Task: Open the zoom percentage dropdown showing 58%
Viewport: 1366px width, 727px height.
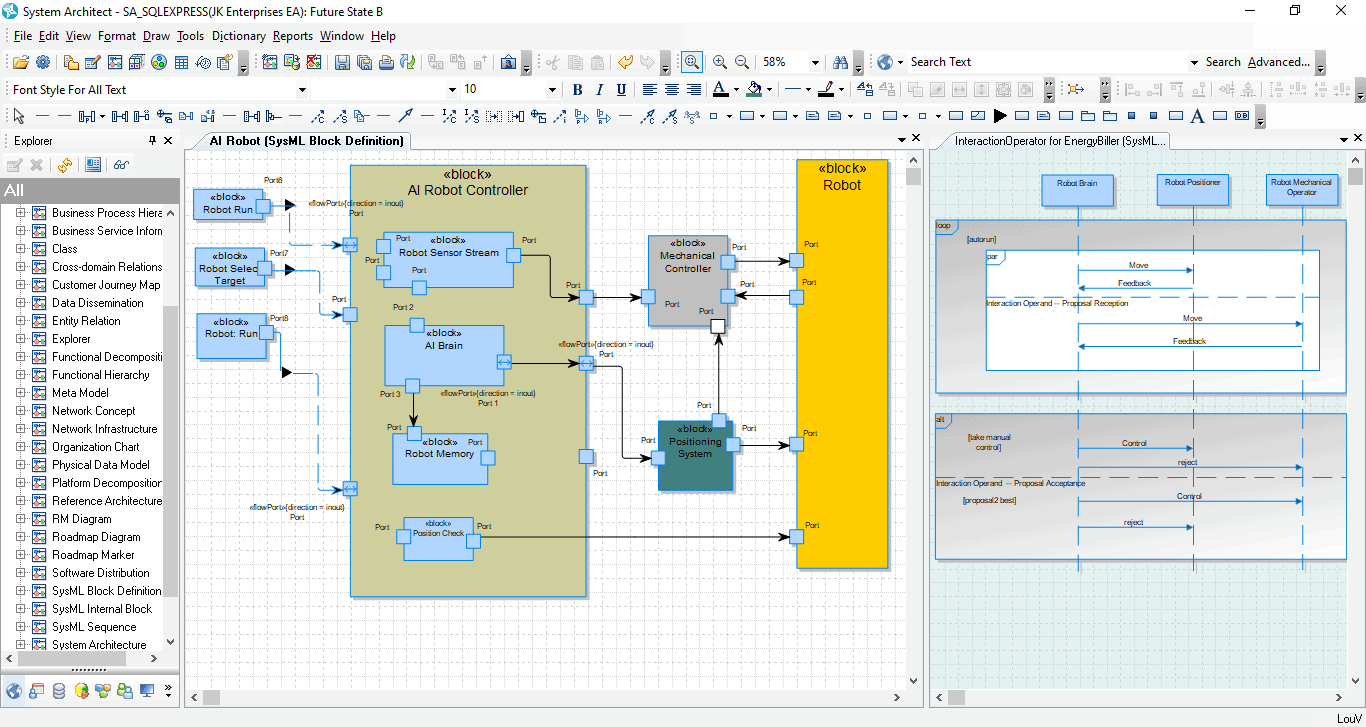Action: tap(814, 62)
